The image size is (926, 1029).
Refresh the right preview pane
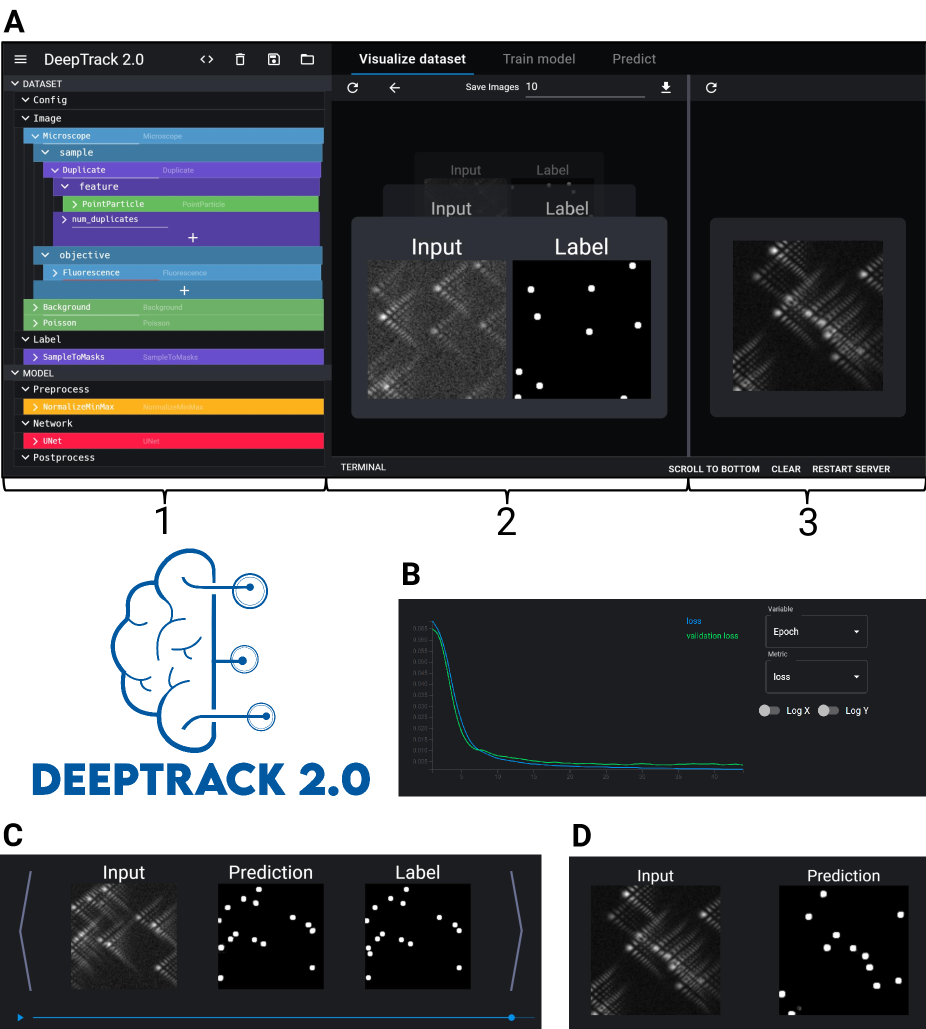point(711,87)
